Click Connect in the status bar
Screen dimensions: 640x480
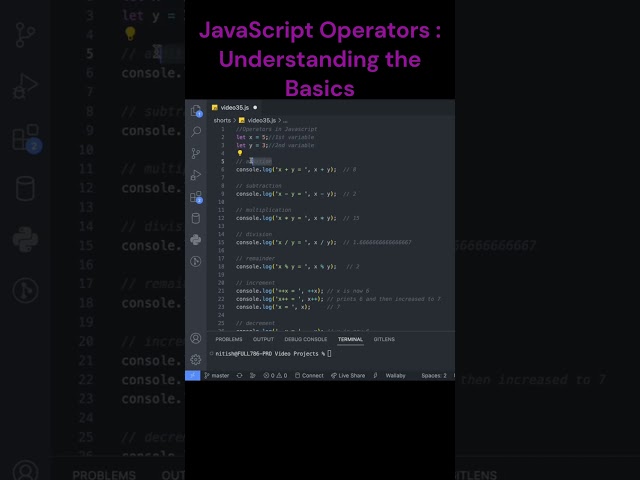(309, 376)
